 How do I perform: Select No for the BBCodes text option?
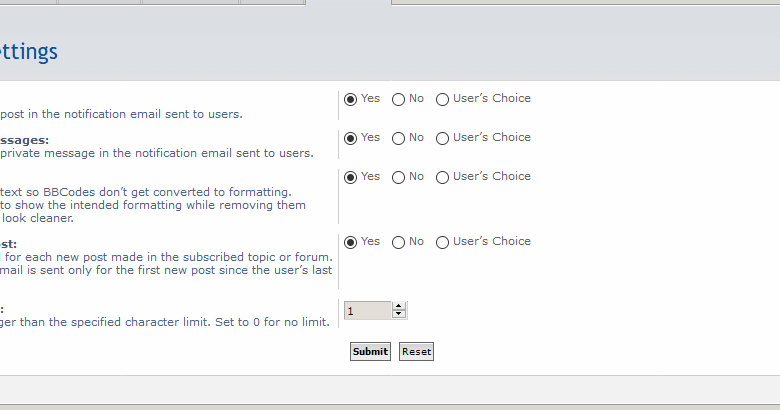(x=398, y=177)
